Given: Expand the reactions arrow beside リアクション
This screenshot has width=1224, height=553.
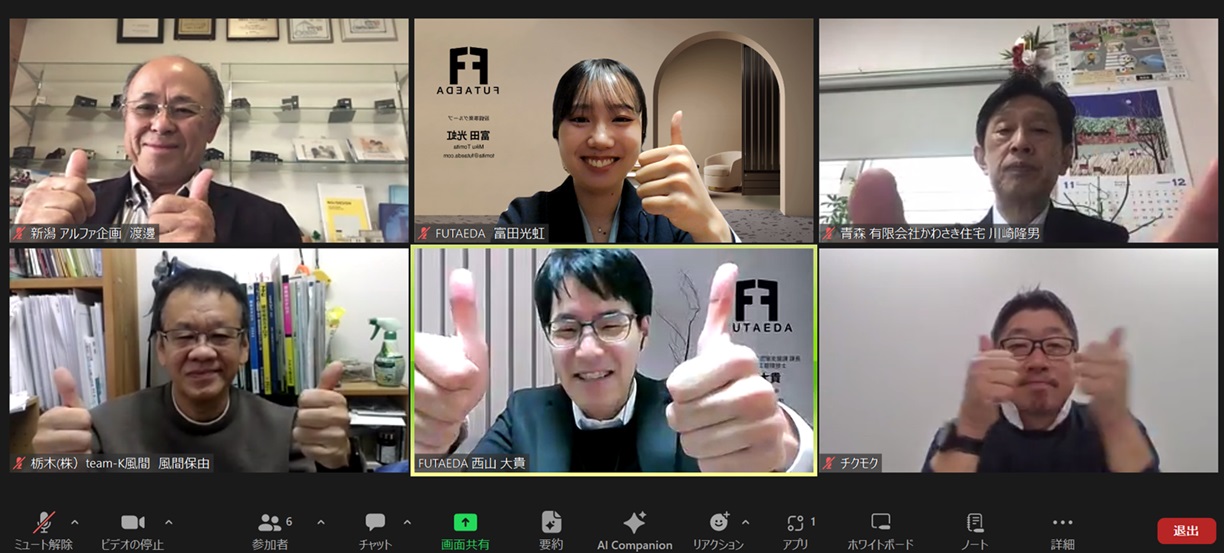Looking at the screenshot, I should coord(745,521).
